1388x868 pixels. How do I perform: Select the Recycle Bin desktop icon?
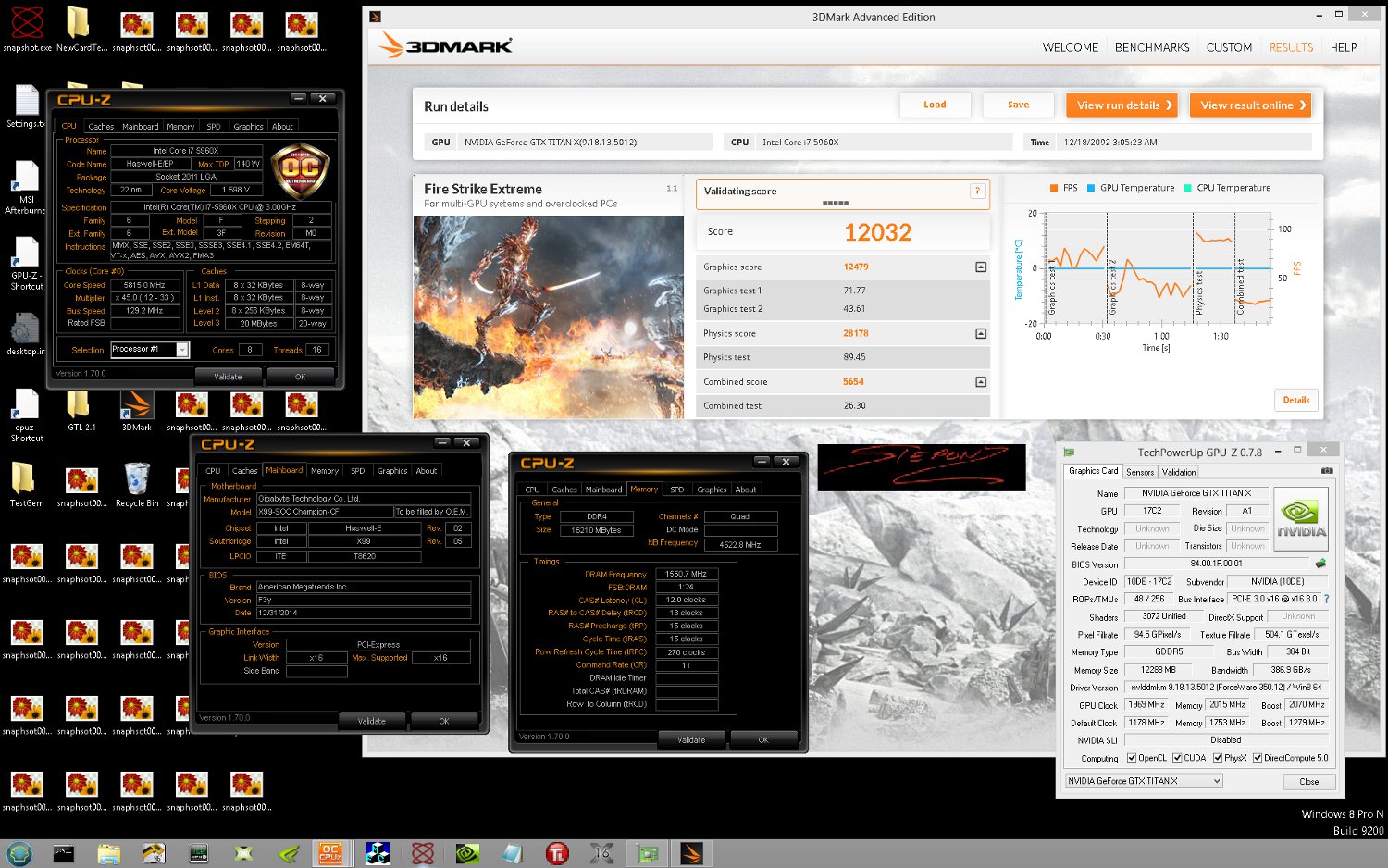tap(137, 485)
